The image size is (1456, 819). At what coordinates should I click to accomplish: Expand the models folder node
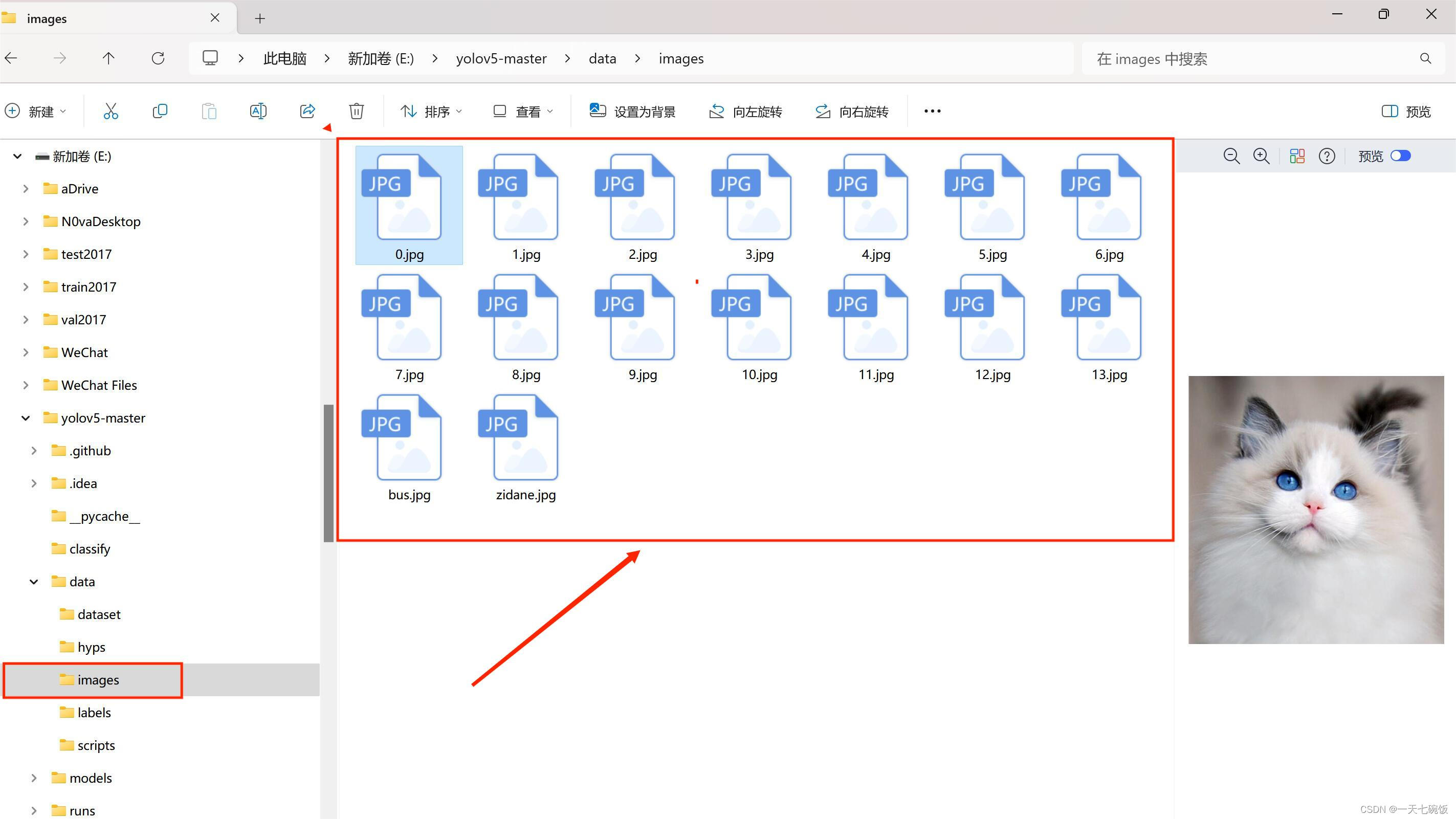[34, 778]
